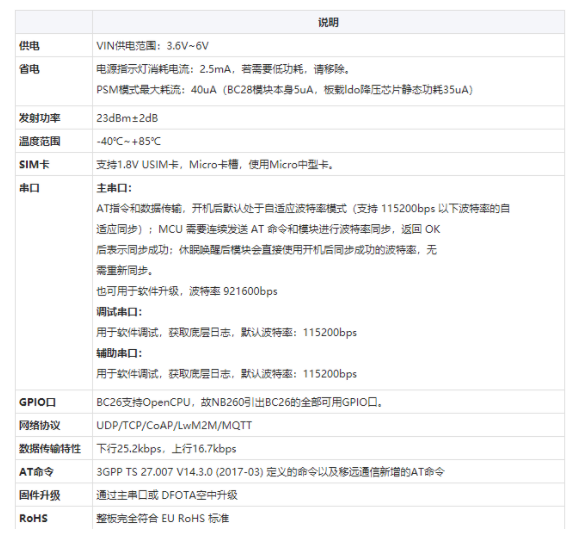Select the 数据传输特性 row label

(50, 448)
